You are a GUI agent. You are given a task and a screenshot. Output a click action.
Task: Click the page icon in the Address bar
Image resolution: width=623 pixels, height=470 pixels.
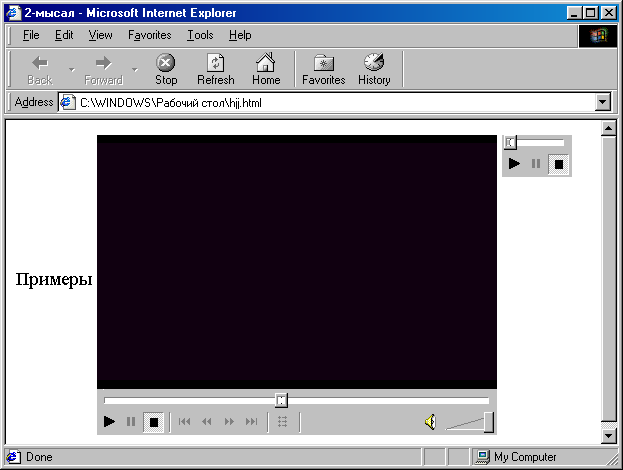[68, 103]
